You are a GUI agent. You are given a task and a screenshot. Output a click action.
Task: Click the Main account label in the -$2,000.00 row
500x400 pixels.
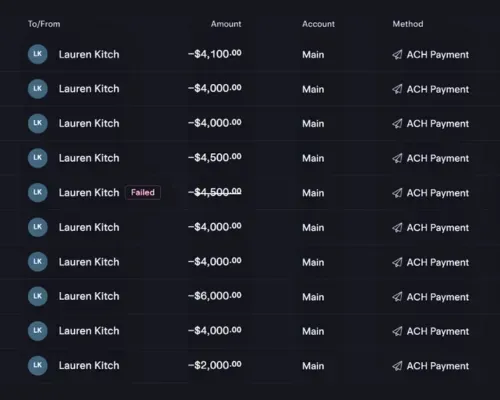[313, 366]
